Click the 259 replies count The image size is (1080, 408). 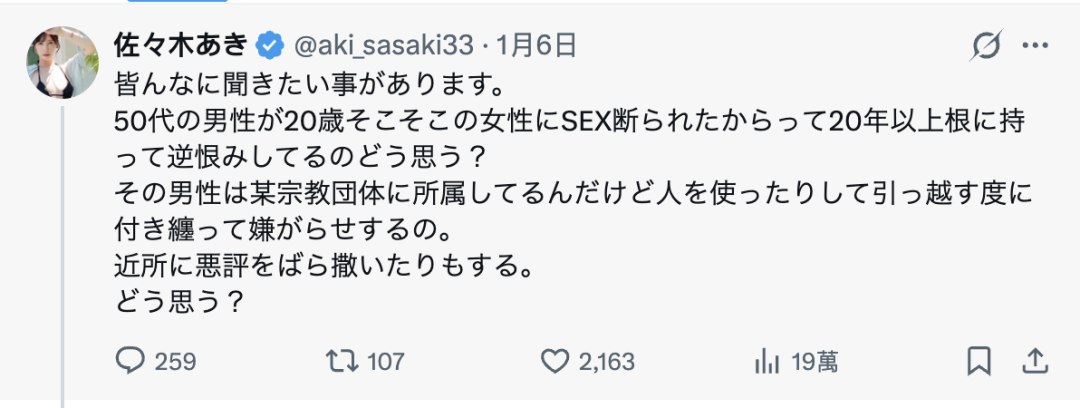175,361
